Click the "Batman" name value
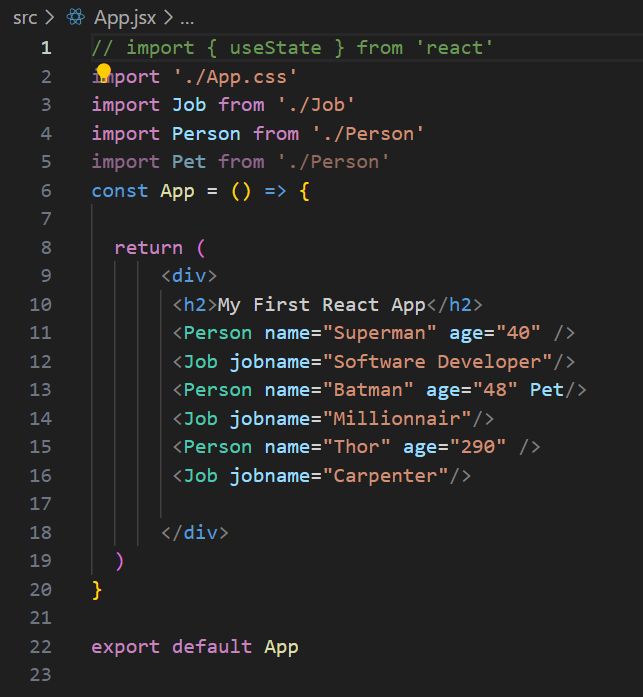 coord(368,390)
